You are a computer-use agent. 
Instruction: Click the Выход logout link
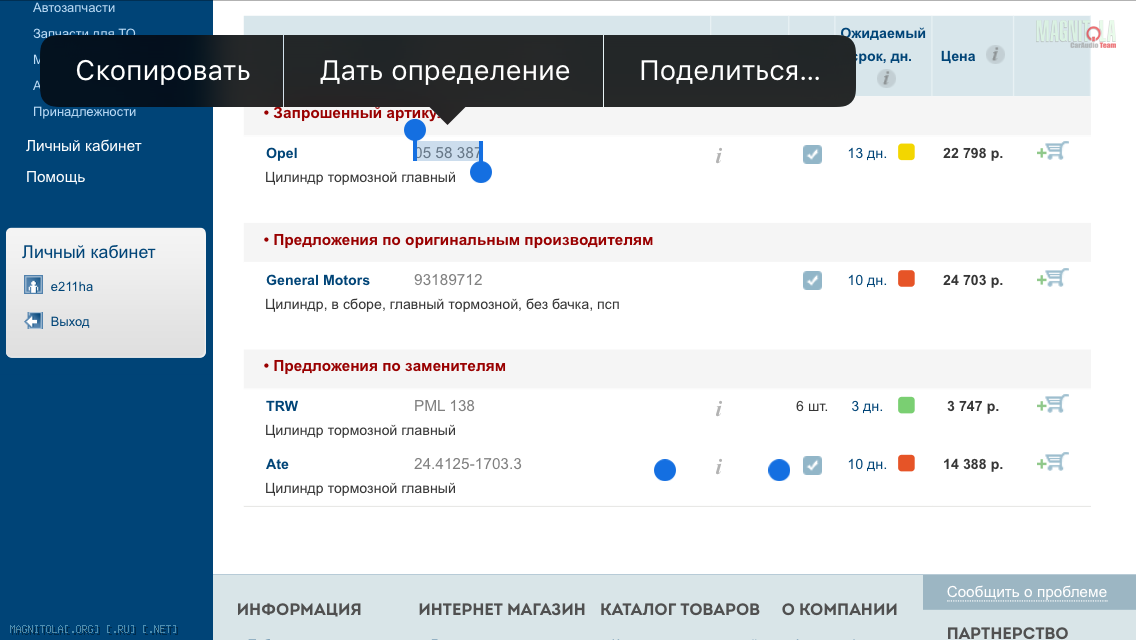tap(70, 321)
